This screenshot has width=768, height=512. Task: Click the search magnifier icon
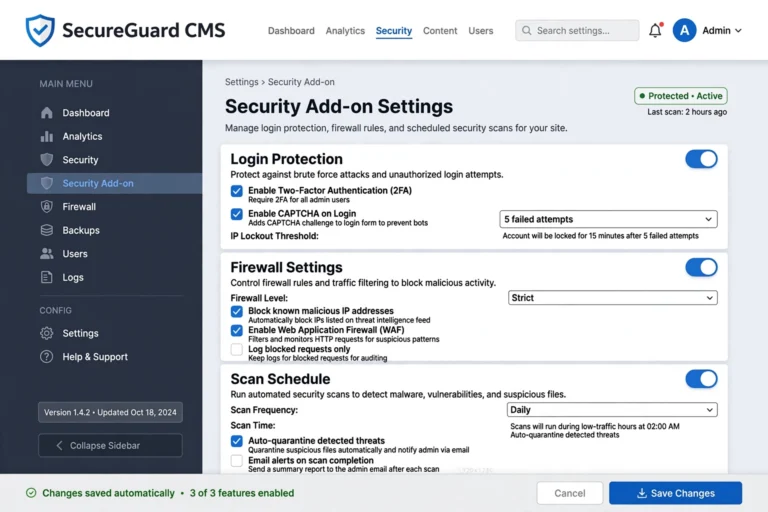[527, 30]
